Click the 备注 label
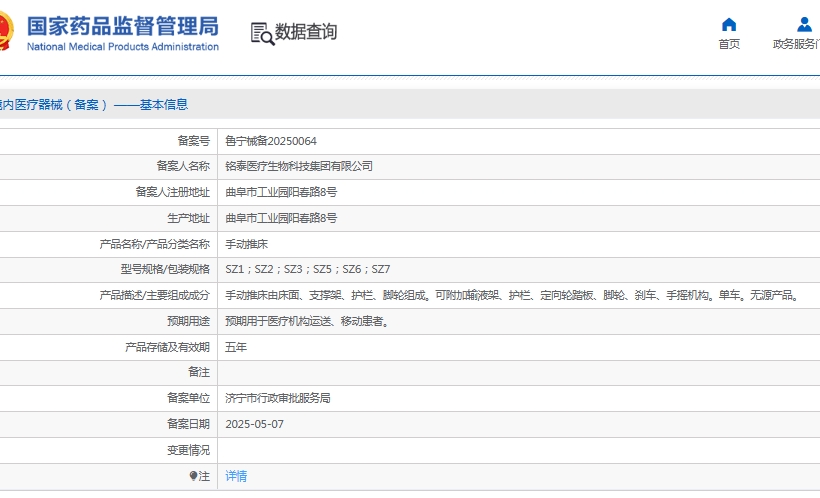 coord(199,372)
